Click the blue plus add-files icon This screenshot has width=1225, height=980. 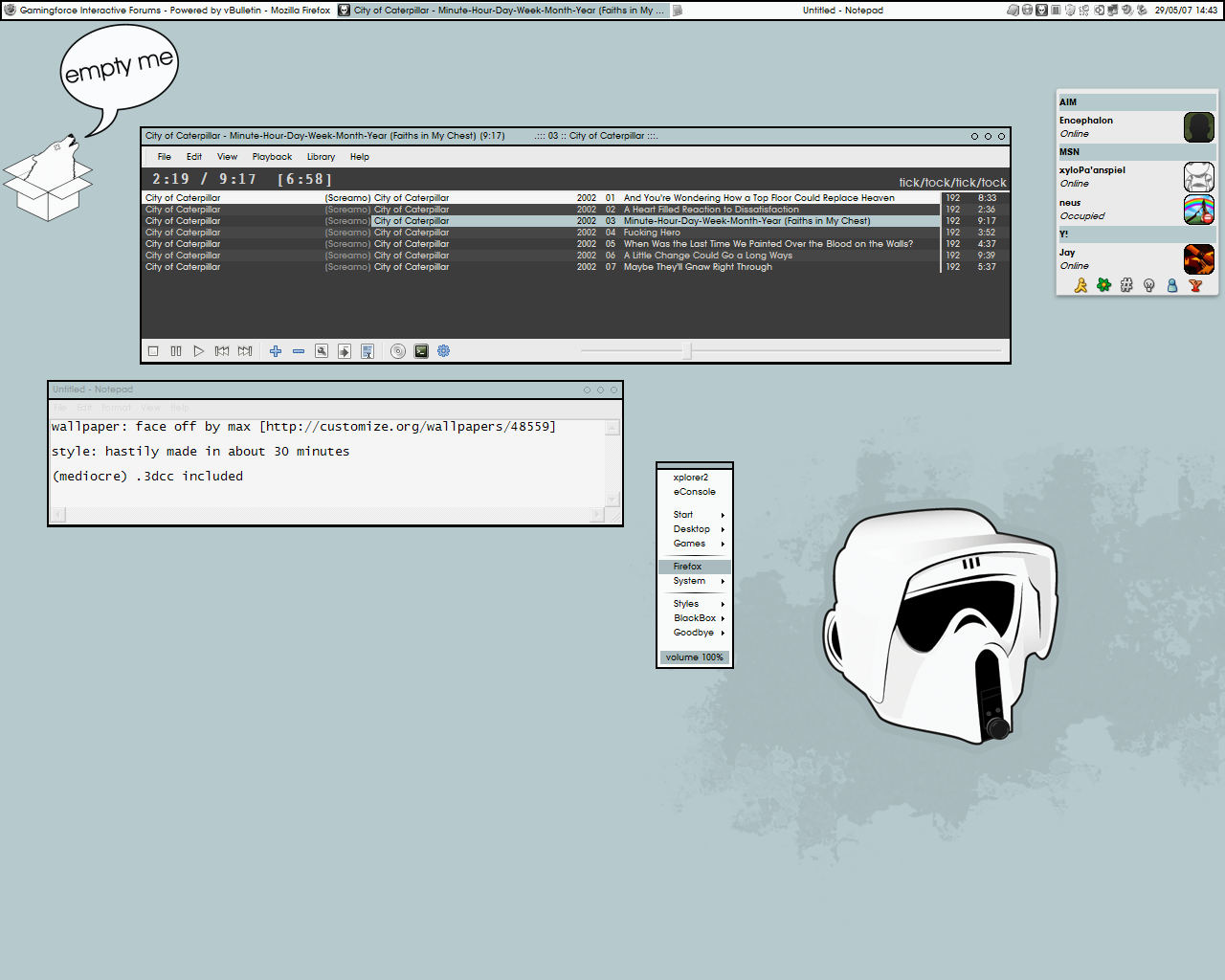(x=276, y=351)
